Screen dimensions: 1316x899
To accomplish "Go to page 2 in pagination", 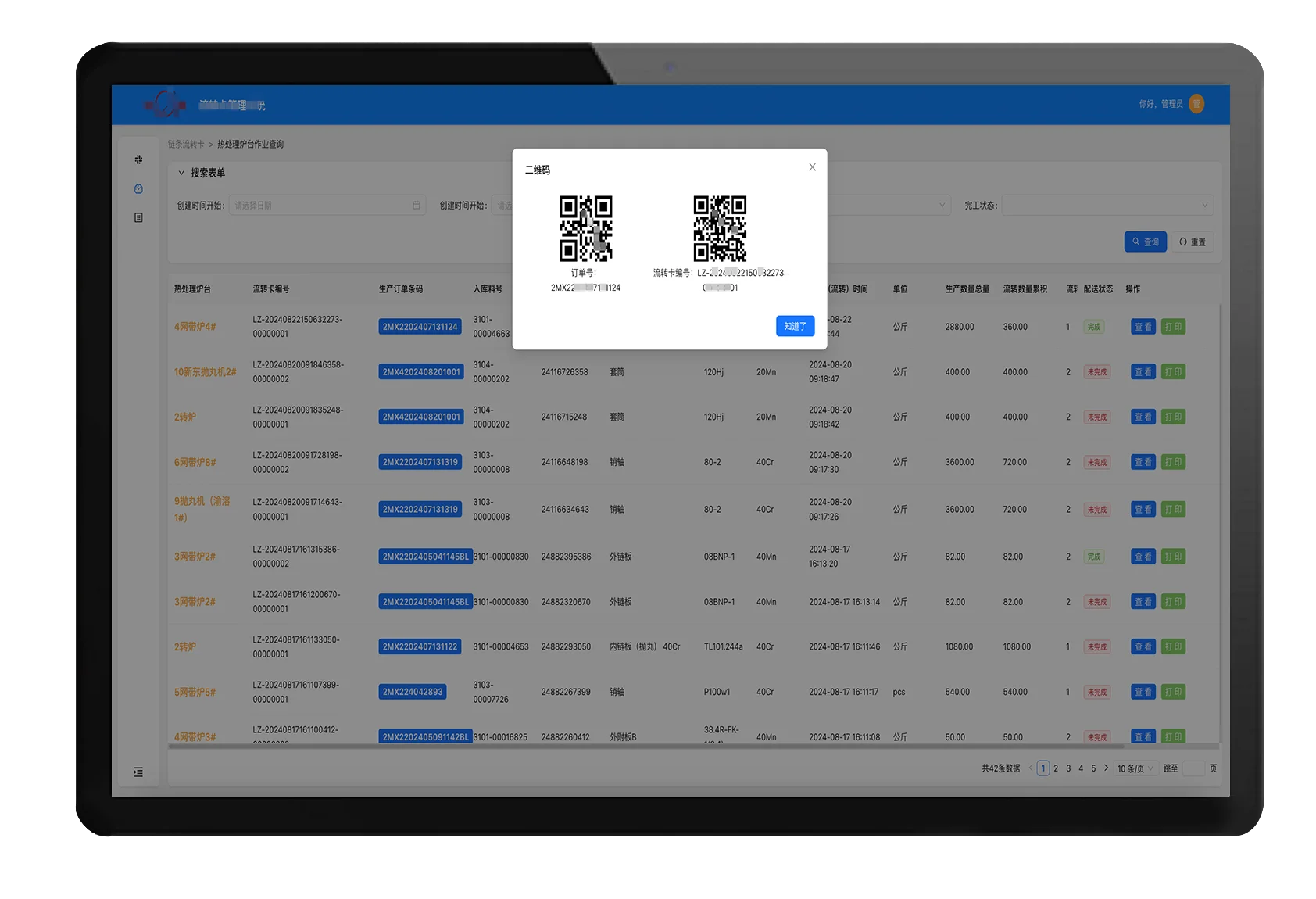I will (1056, 768).
